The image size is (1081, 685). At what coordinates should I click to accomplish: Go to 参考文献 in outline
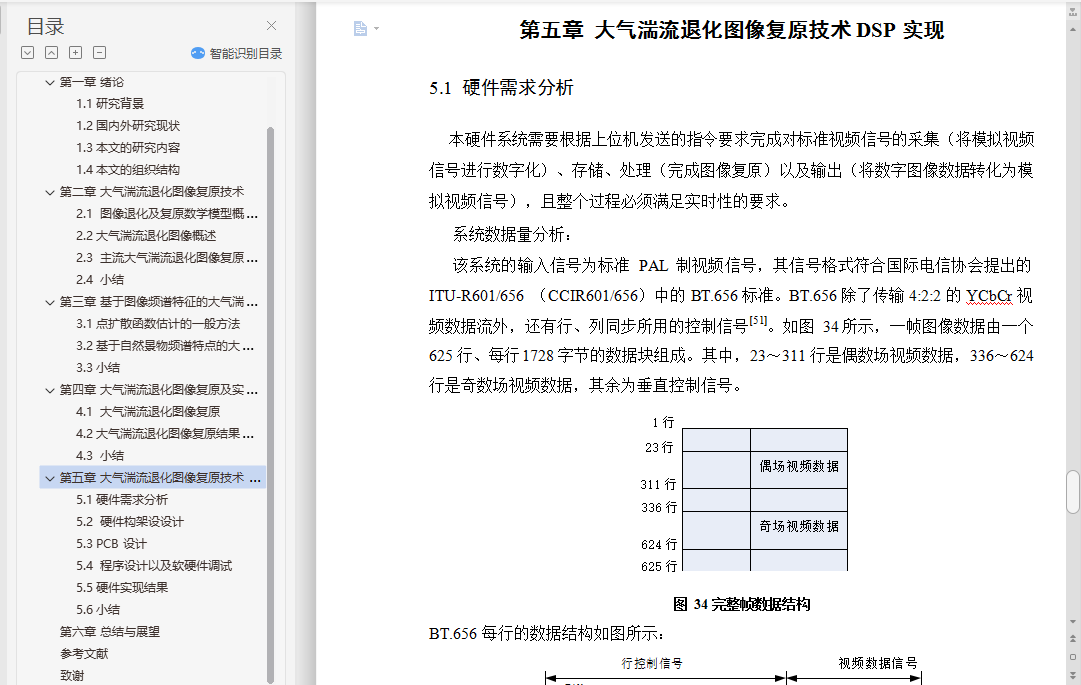coord(84,654)
